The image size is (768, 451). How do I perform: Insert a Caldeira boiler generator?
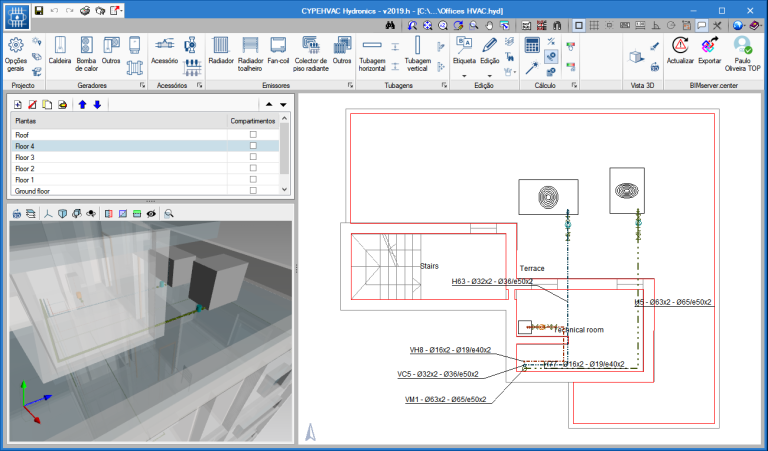[60, 50]
